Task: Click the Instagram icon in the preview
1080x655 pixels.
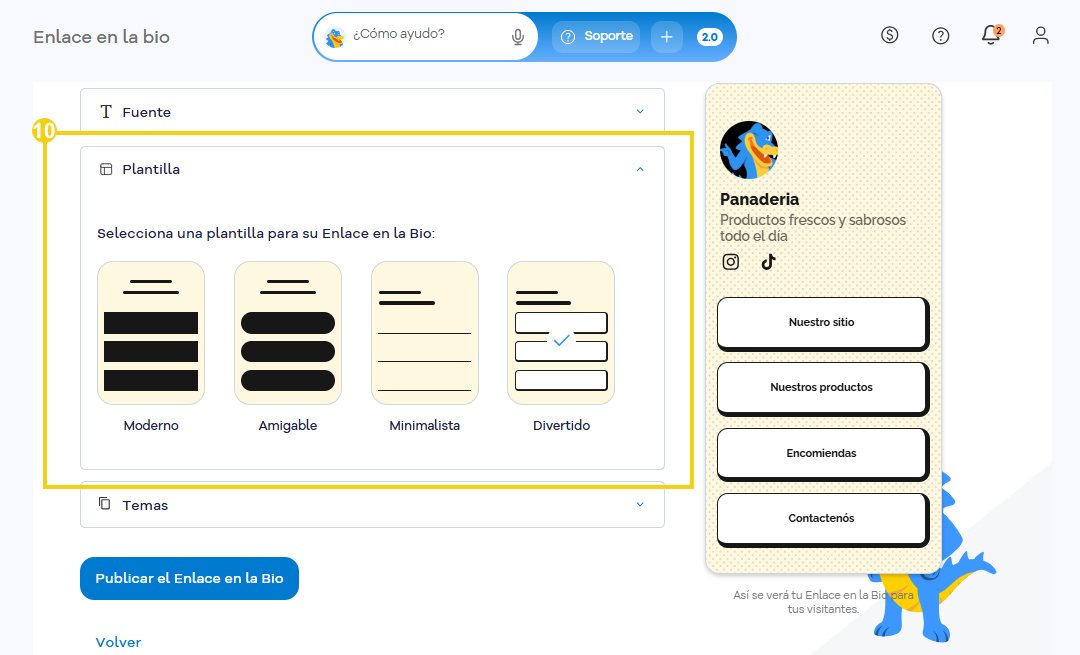Action: click(731, 262)
